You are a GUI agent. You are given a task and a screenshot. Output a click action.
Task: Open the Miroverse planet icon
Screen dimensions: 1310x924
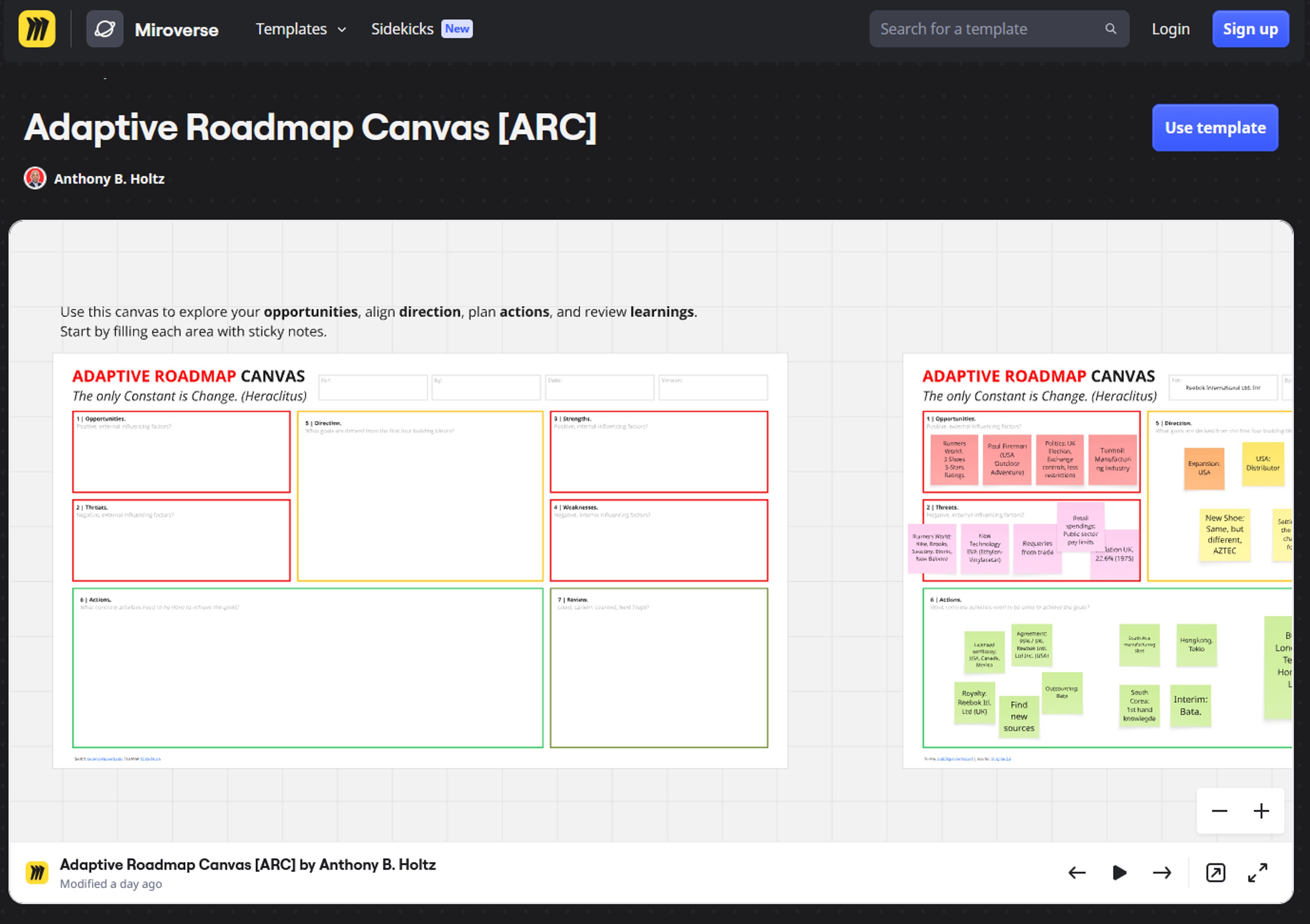104,29
